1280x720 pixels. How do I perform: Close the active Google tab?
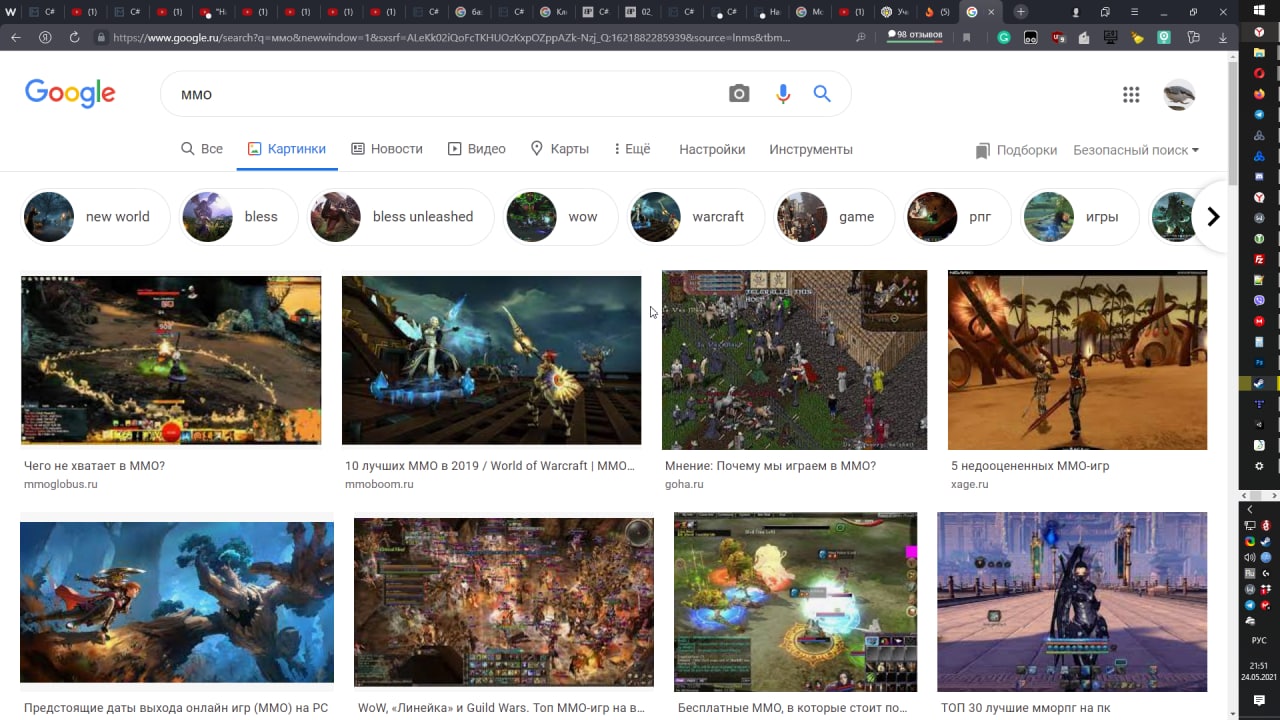[991, 12]
